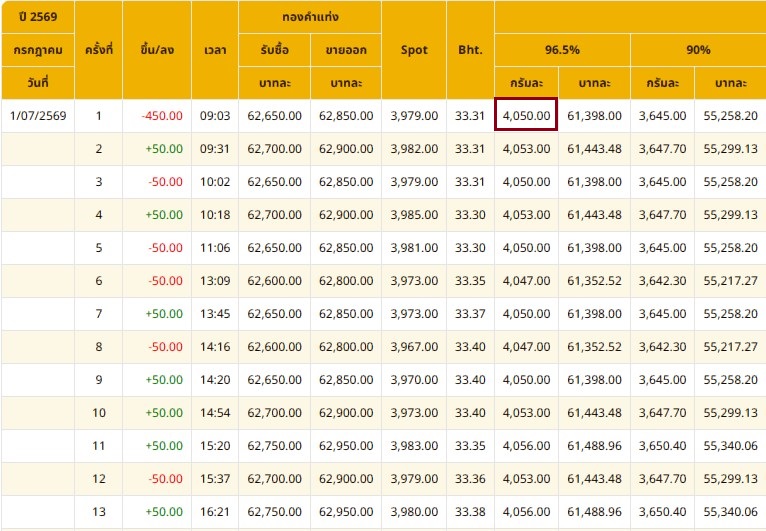Viewport: 766px width, 531px height.
Task: Click the -450.00 change value
Action: pyautogui.click(x=162, y=116)
